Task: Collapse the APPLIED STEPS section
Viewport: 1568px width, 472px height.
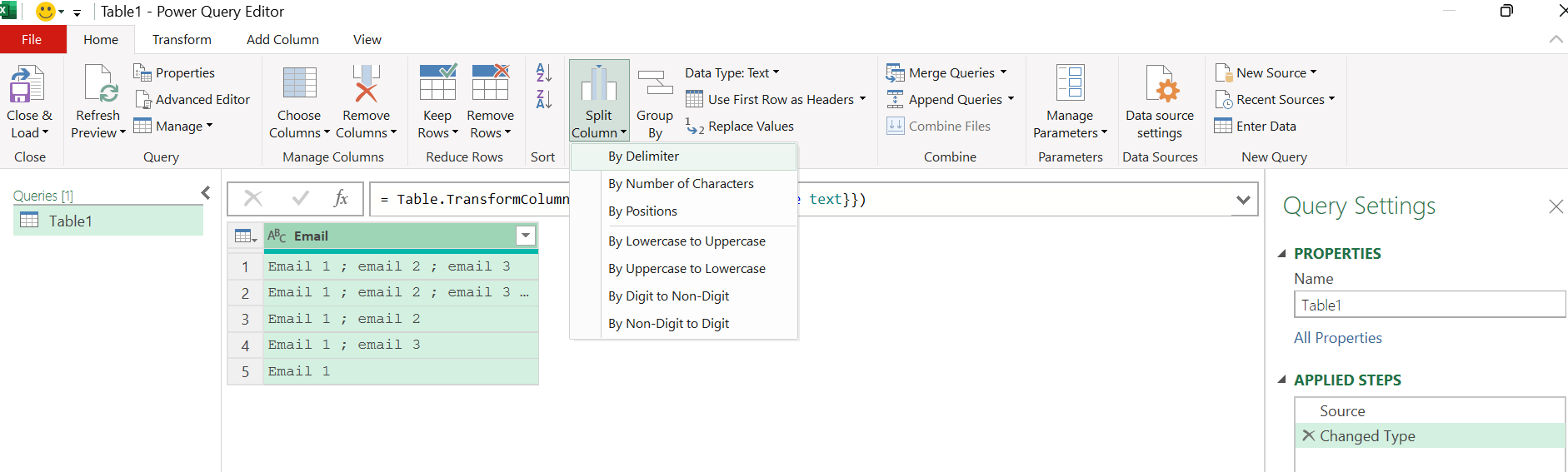Action: (x=1281, y=380)
